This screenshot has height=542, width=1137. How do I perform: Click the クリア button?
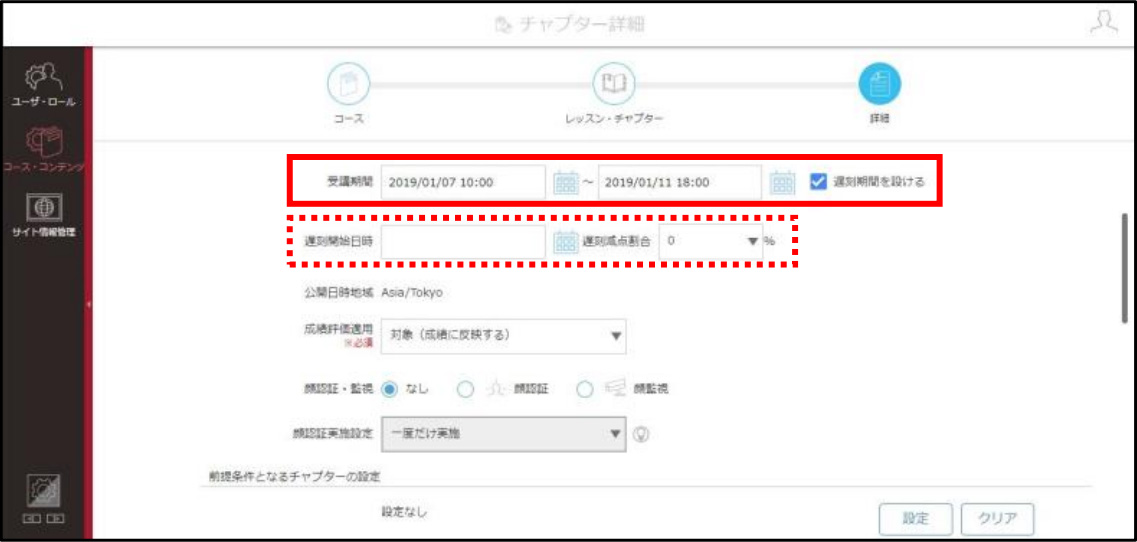point(998,518)
